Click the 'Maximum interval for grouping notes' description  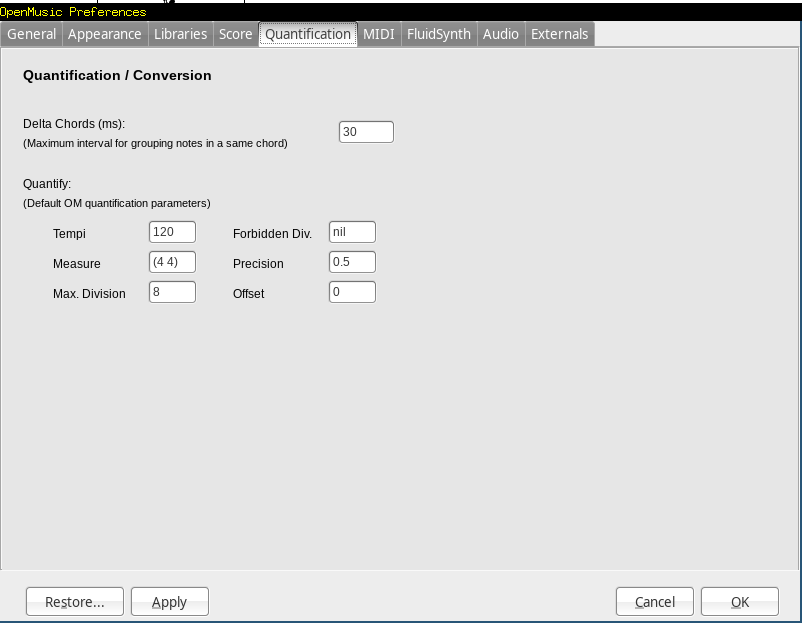coord(155,143)
